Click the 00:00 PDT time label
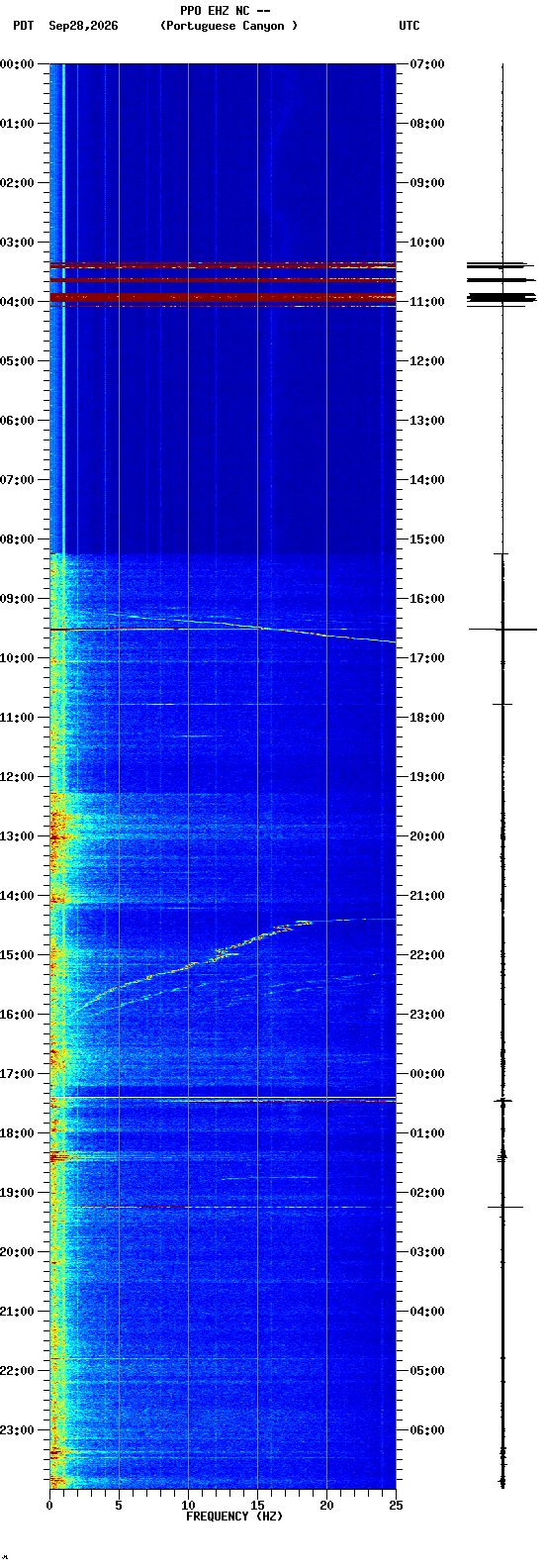Screen dimensions: 546x1568 [x=17, y=64]
